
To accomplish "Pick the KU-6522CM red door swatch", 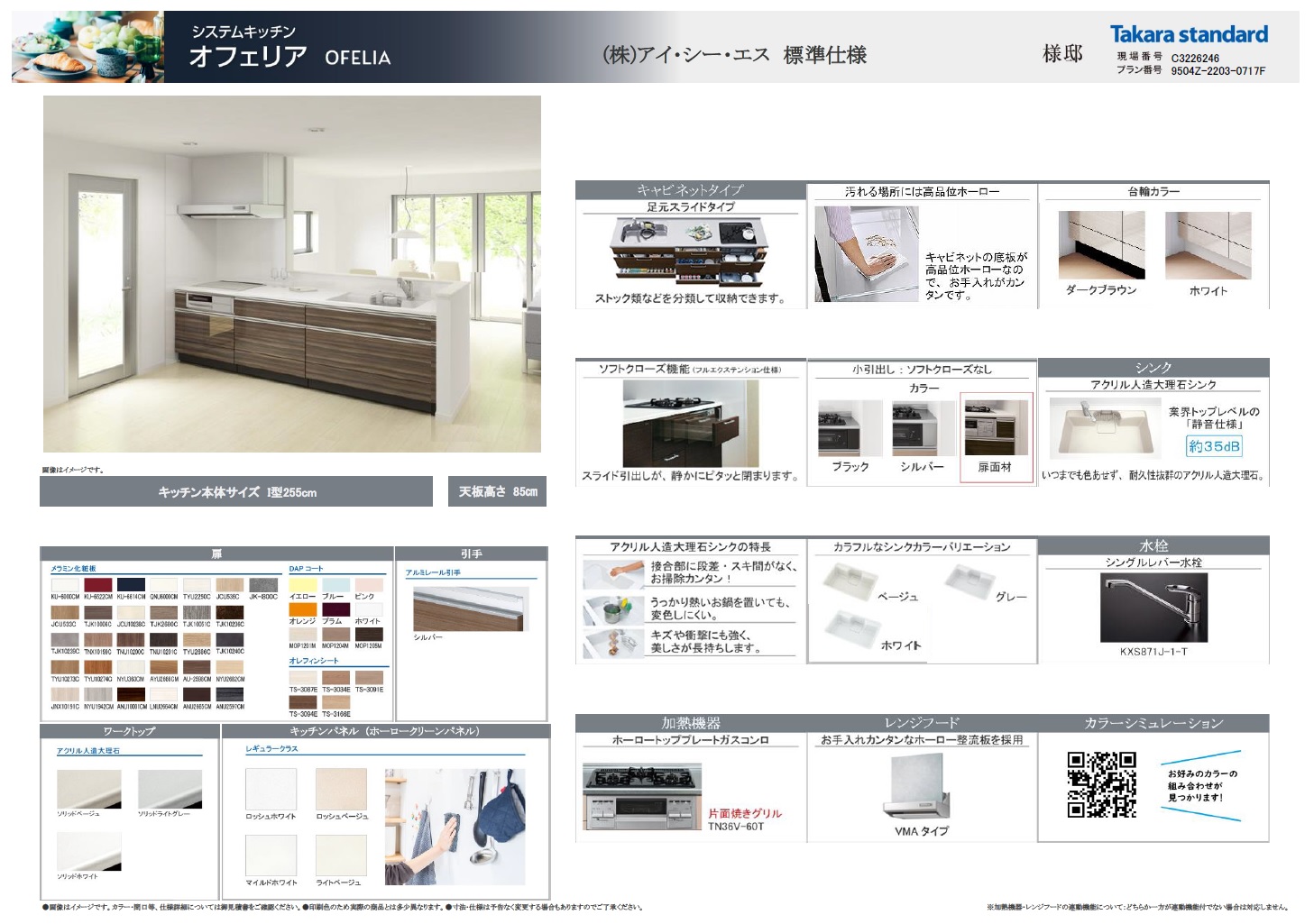I will click(98, 584).
